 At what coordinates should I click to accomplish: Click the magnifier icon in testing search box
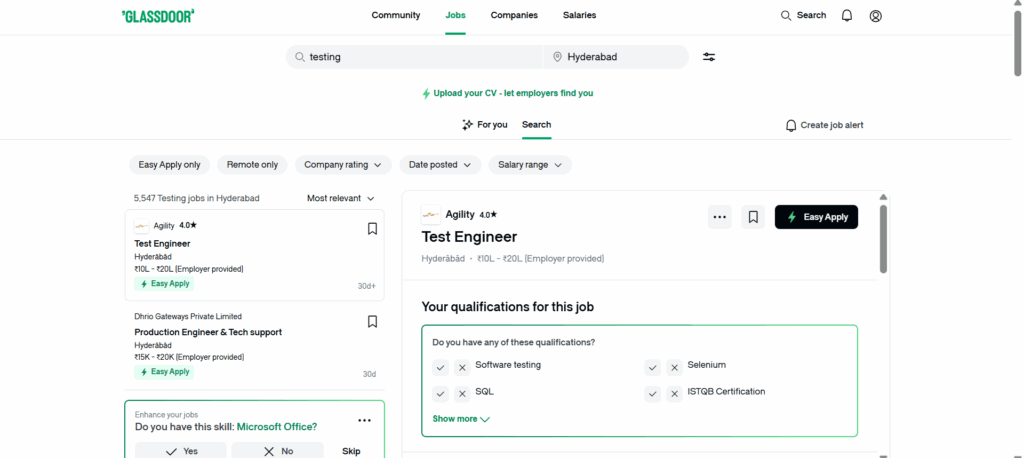coord(300,57)
